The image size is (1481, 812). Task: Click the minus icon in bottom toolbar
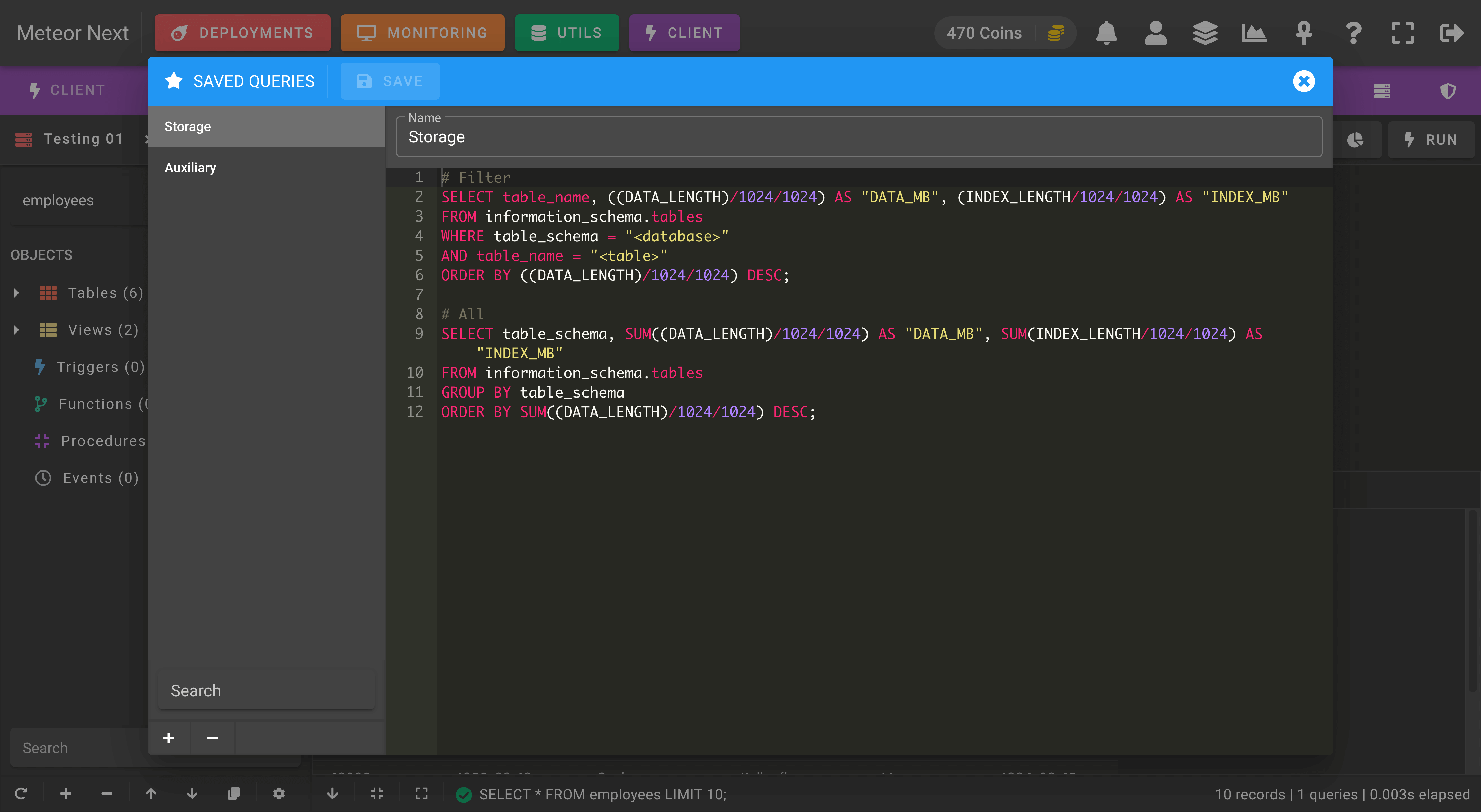tap(106, 793)
